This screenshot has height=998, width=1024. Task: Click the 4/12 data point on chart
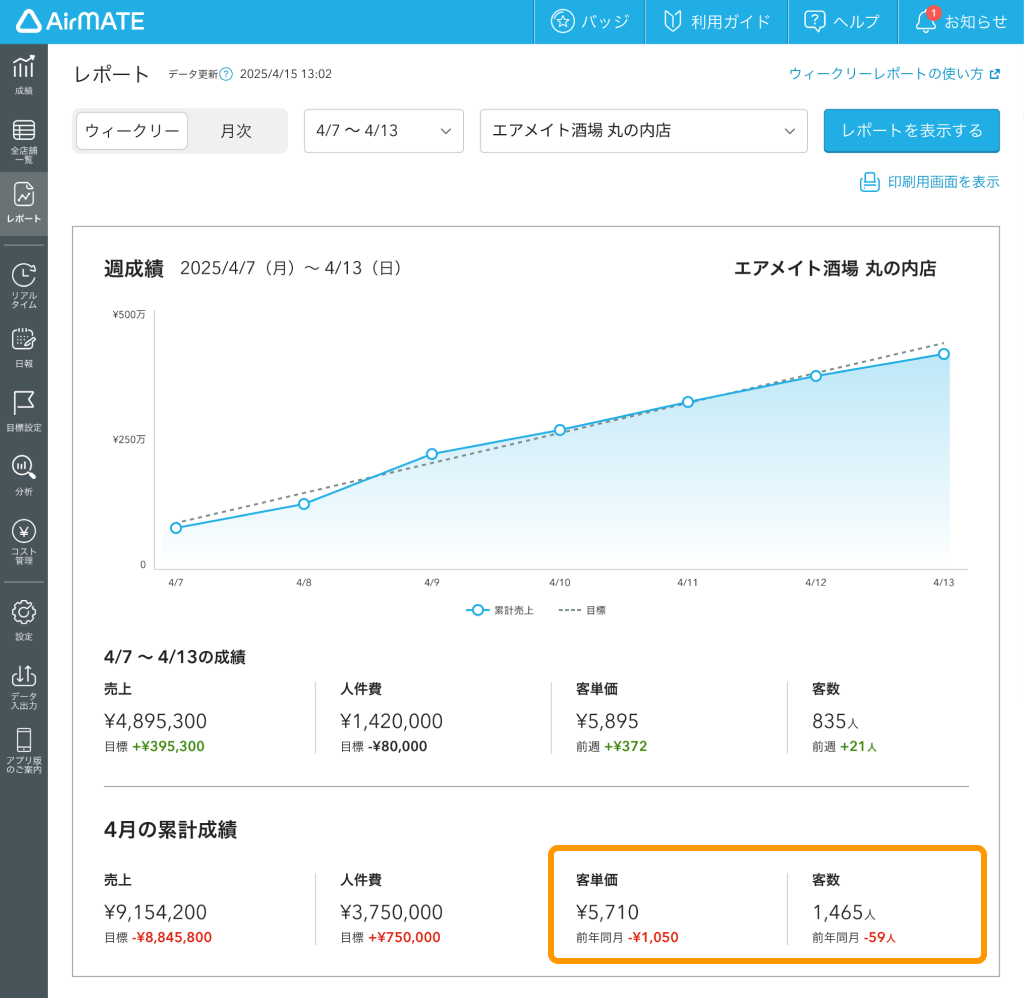point(816,376)
